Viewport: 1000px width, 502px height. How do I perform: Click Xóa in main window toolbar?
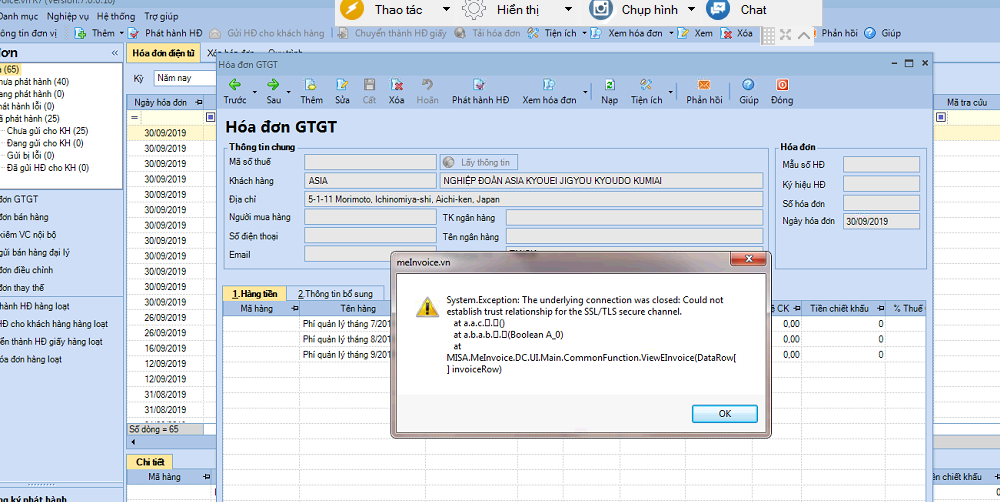point(737,33)
